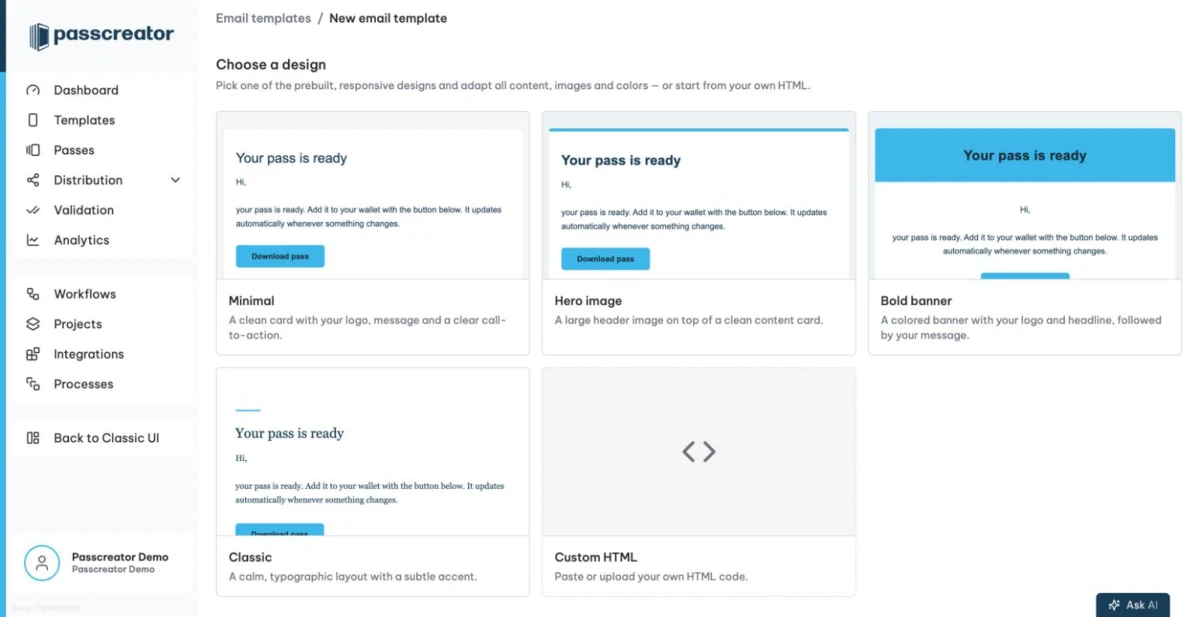1200x617 pixels.
Task: Click the Dashboard gauge icon
Action: point(33,90)
